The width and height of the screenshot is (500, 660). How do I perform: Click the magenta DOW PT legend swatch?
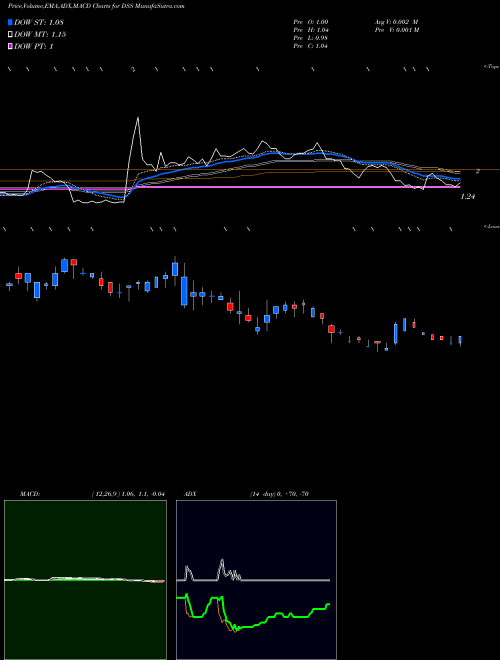[x=10, y=46]
